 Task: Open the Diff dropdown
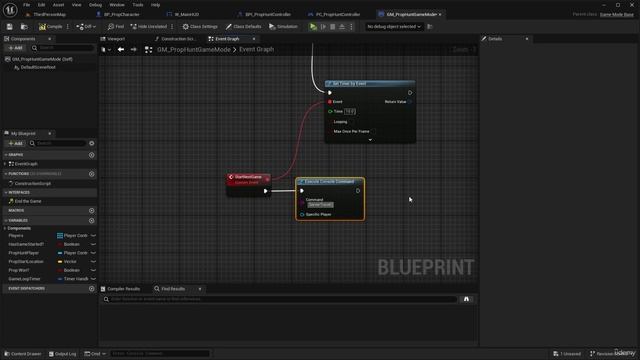(86, 27)
